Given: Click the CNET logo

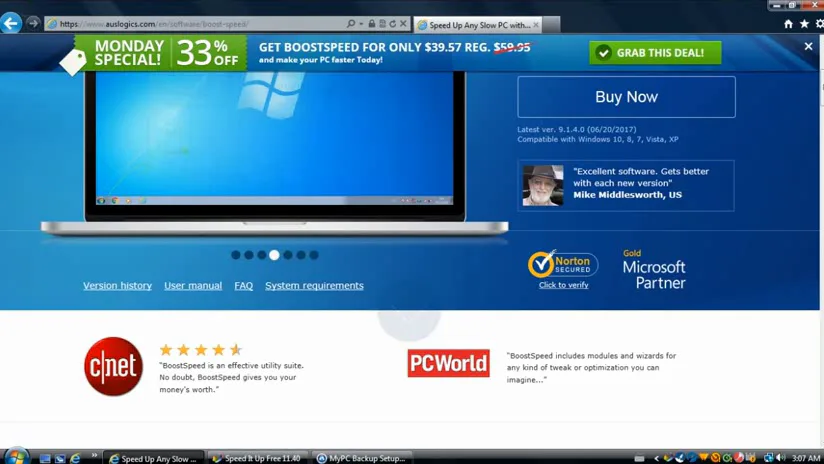Looking at the screenshot, I should pyautogui.click(x=114, y=366).
